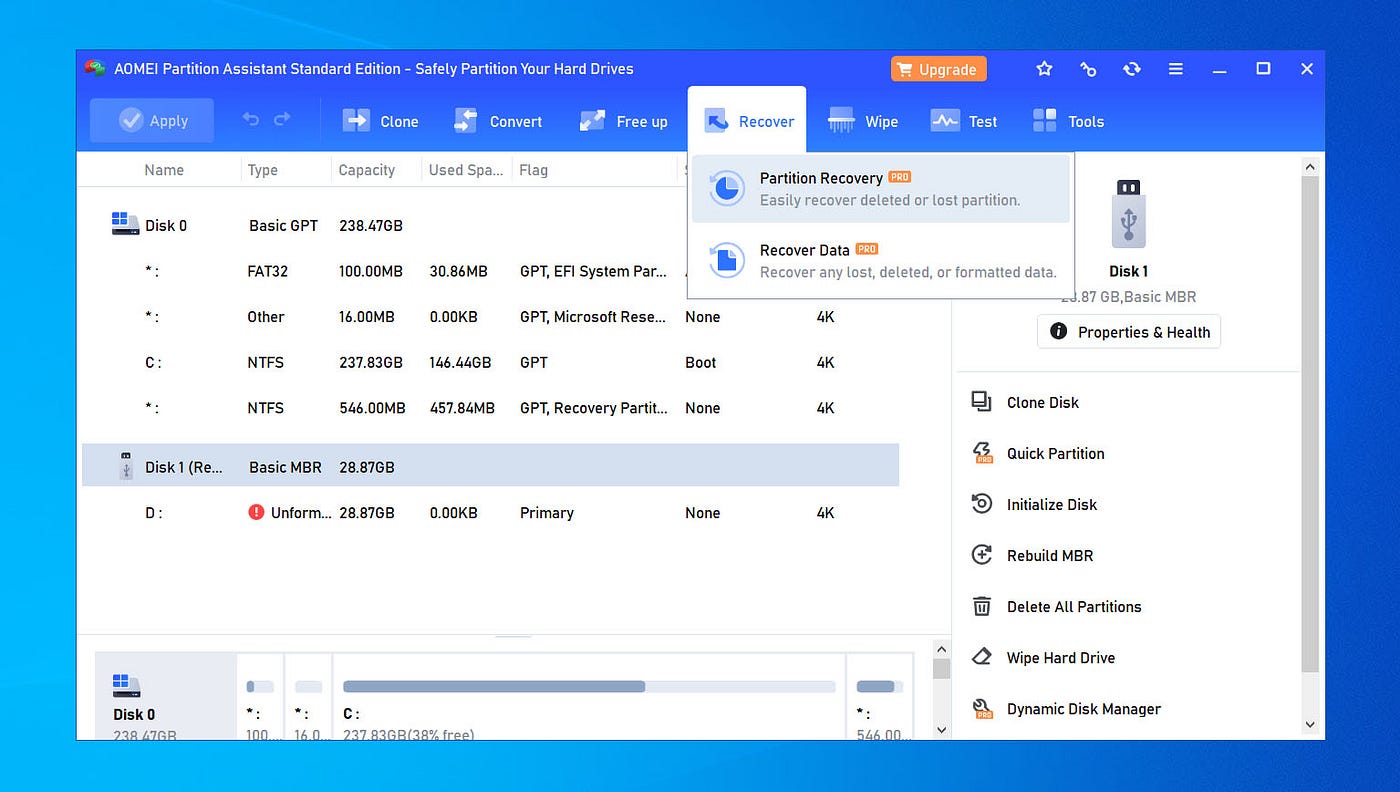Open the Tools toolbar menu

(x=1068, y=121)
